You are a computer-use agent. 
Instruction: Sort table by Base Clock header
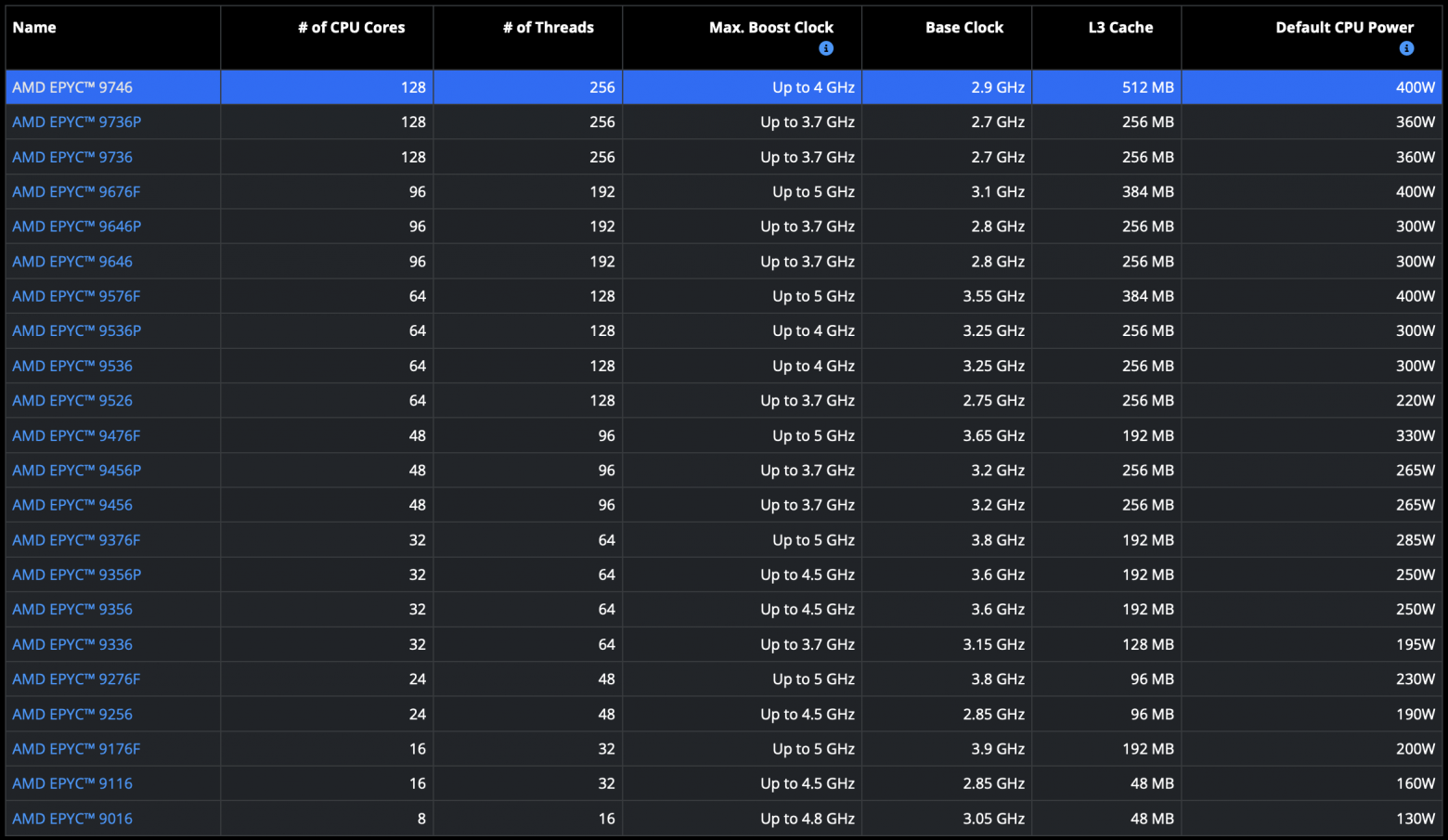coord(964,28)
